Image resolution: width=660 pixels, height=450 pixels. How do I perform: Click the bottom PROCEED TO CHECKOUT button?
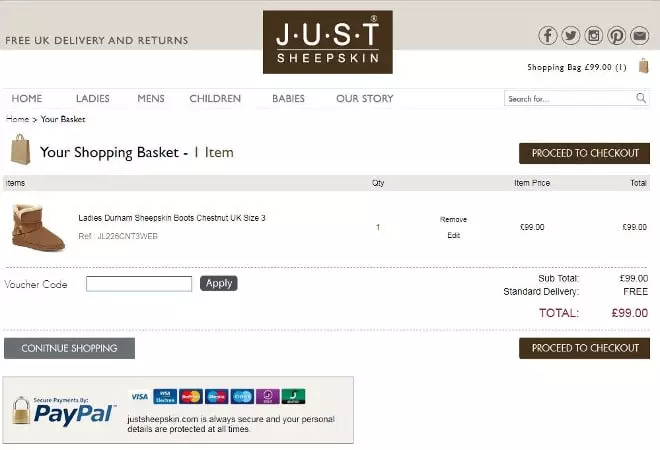(584, 348)
